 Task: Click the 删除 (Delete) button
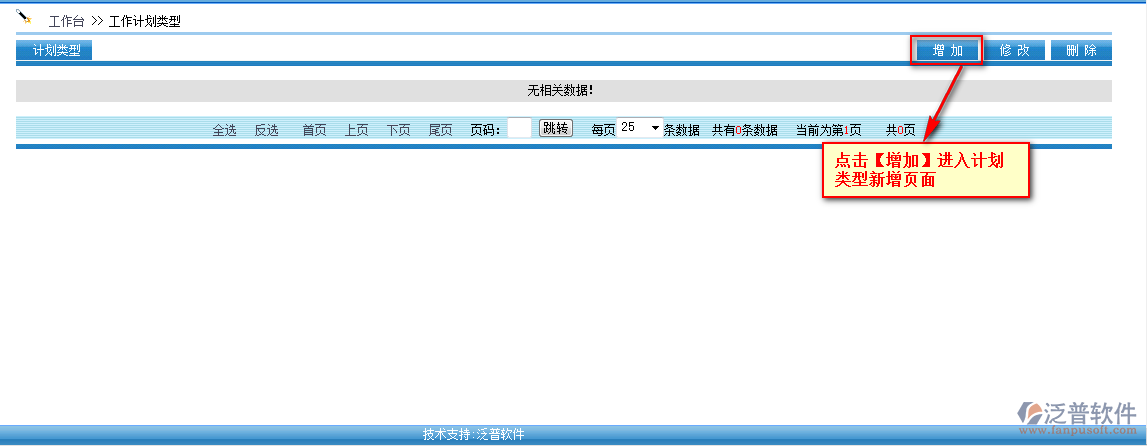1081,50
